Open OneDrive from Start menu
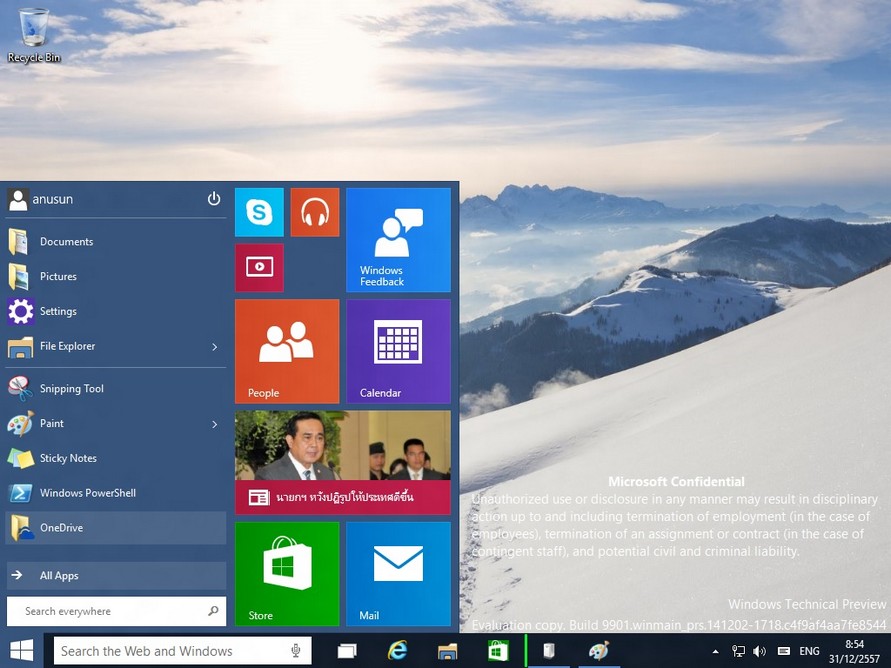This screenshot has height=668, width=891. pyautogui.click(x=116, y=528)
